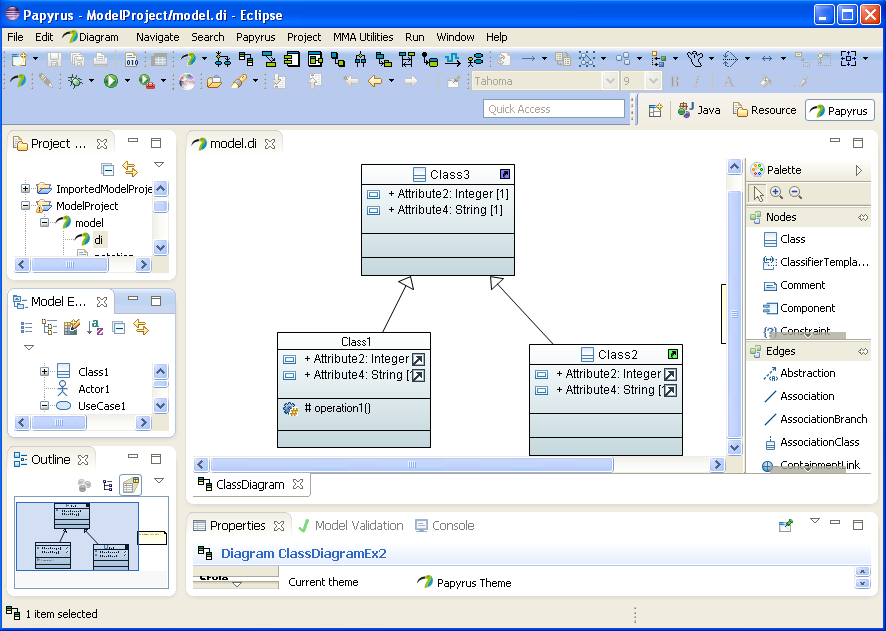Screen dimensions: 886x631
Task: Open the Navigate menu
Action: click(158, 37)
